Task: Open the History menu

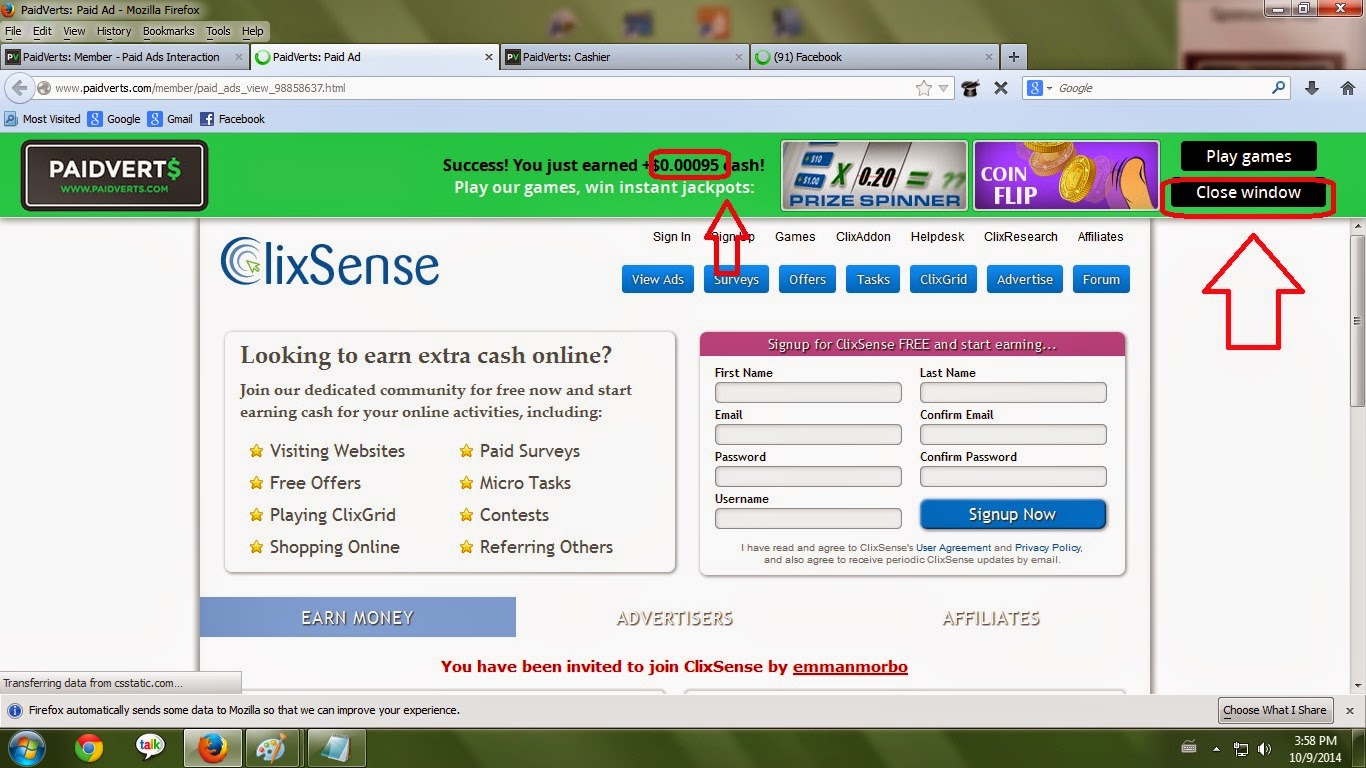Action: coord(114,31)
